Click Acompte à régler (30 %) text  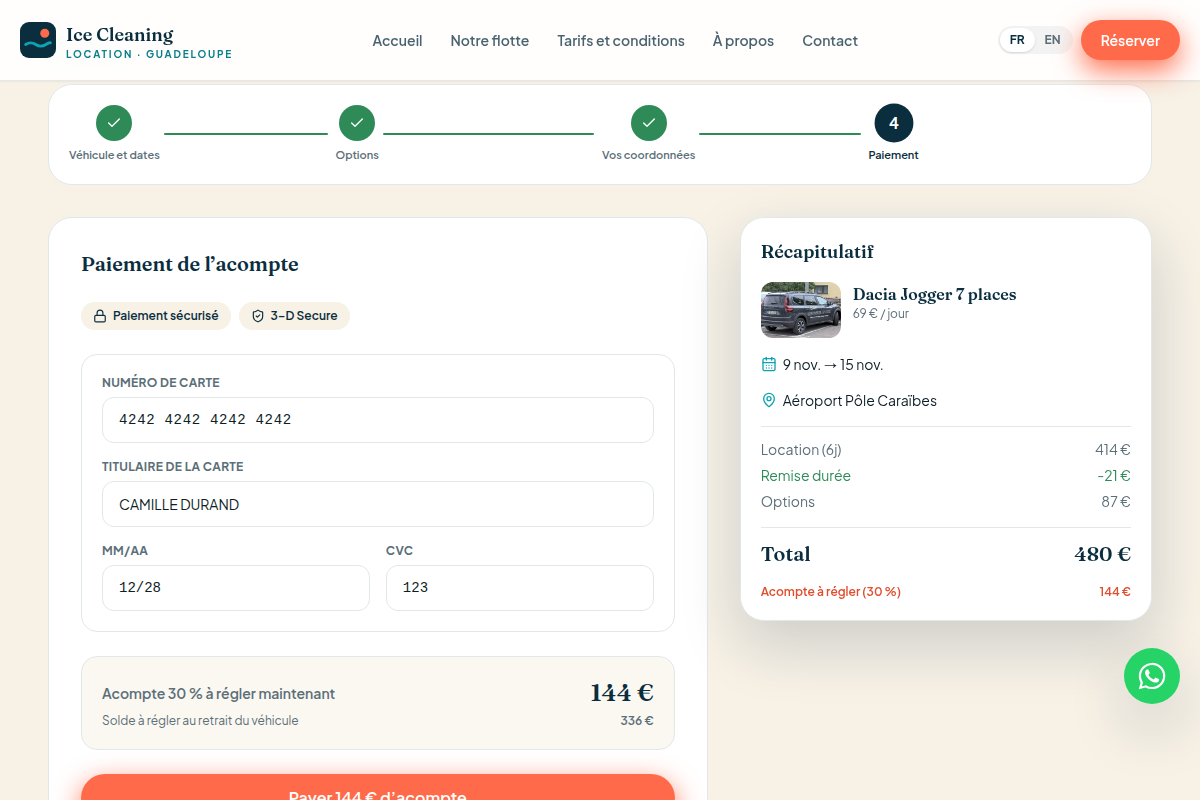831,592
